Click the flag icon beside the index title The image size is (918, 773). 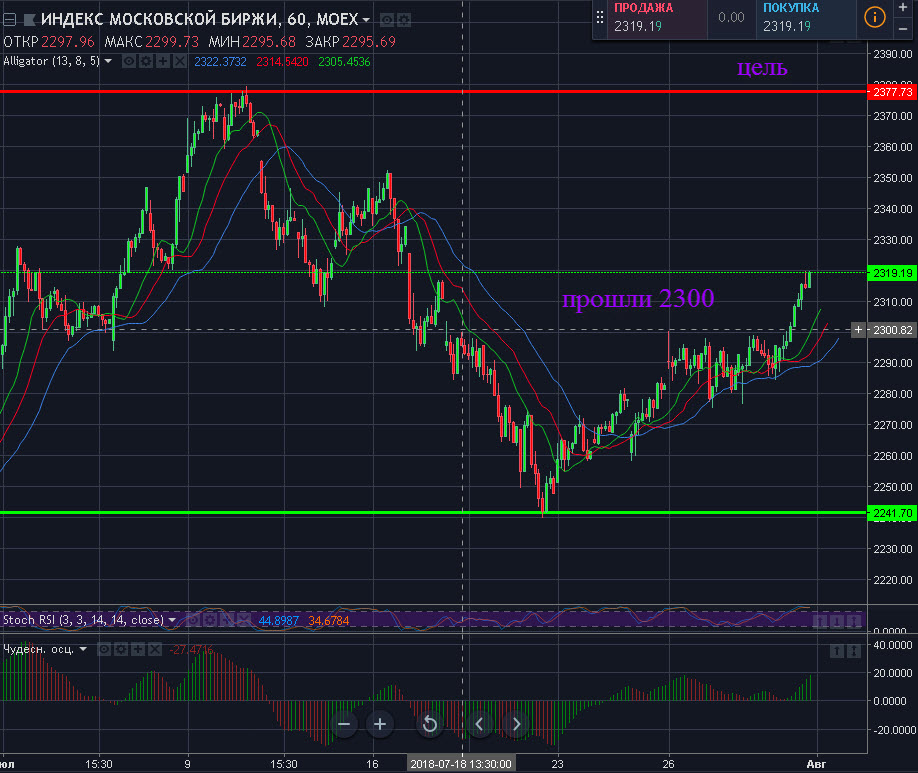[x=29, y=20]
